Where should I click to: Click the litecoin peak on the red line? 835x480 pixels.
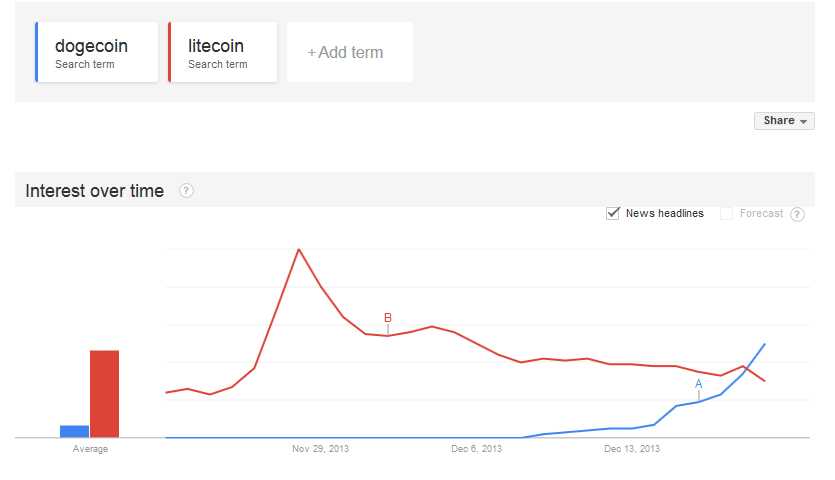(299, 249)
